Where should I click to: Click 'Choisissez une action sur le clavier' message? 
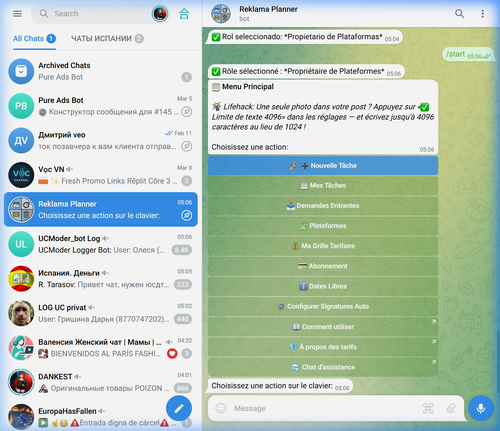coord(280,386)
